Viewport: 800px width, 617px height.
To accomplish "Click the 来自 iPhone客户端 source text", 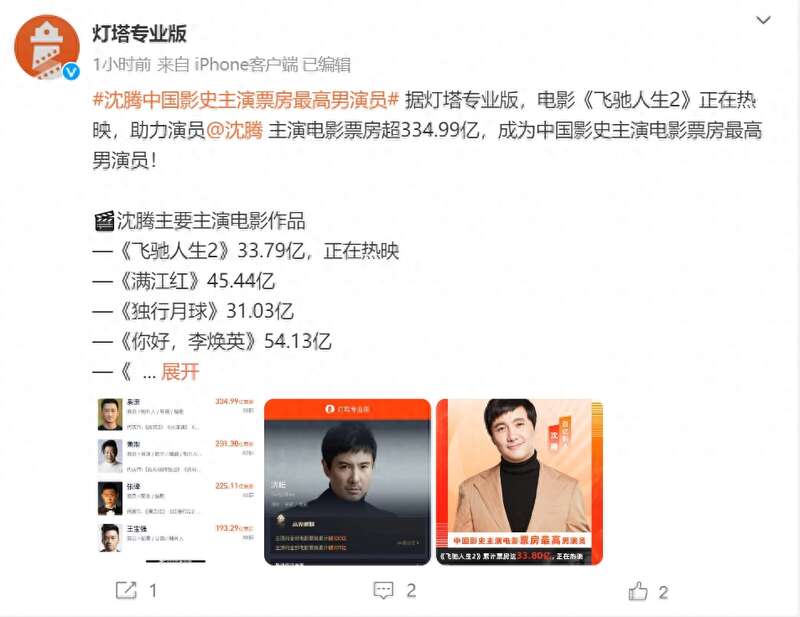I will click(228, 65).
